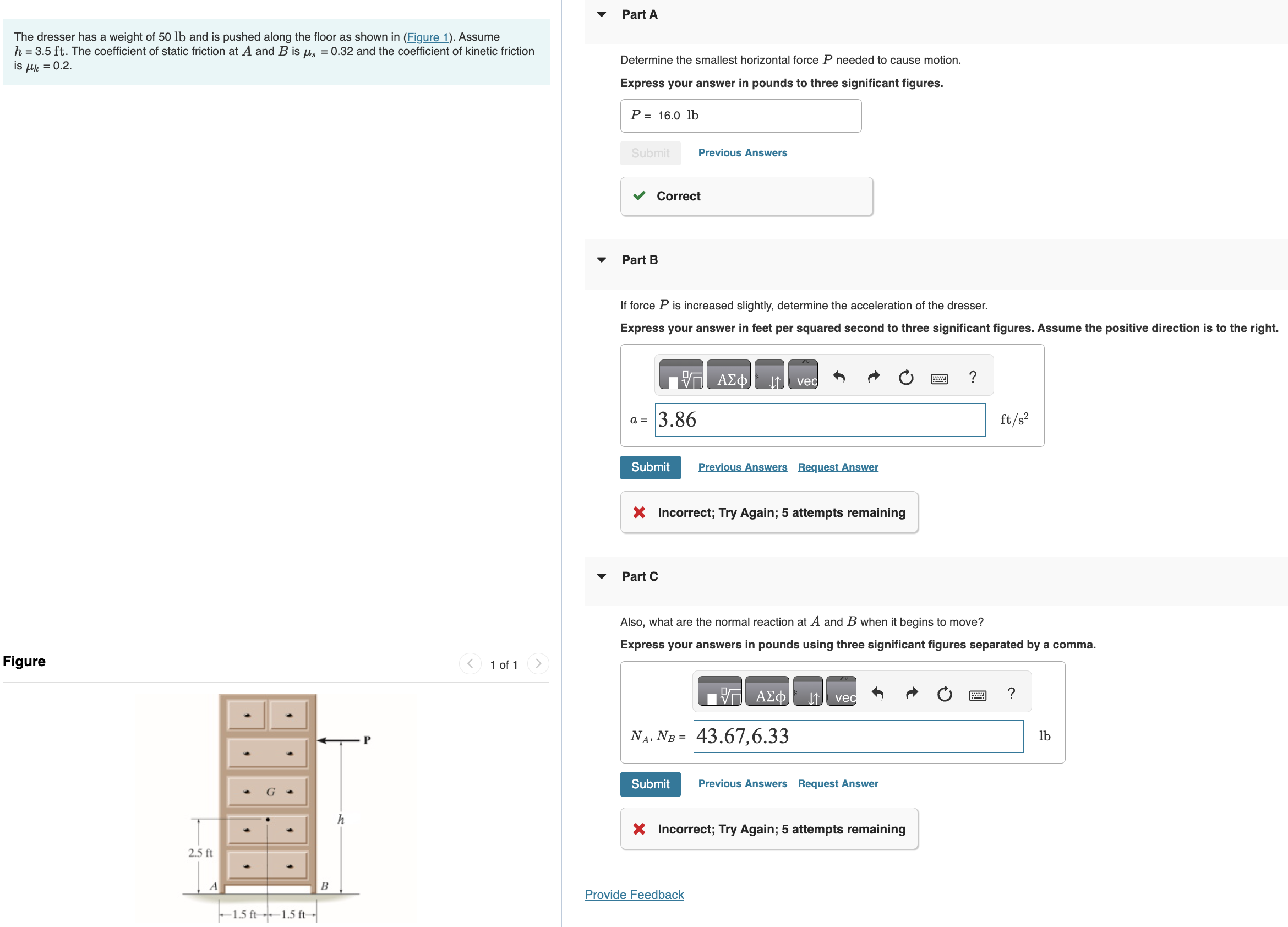Click the vec button in Part B toolbar
Viewport: 1288px width, 927px height.
point(804,375)
